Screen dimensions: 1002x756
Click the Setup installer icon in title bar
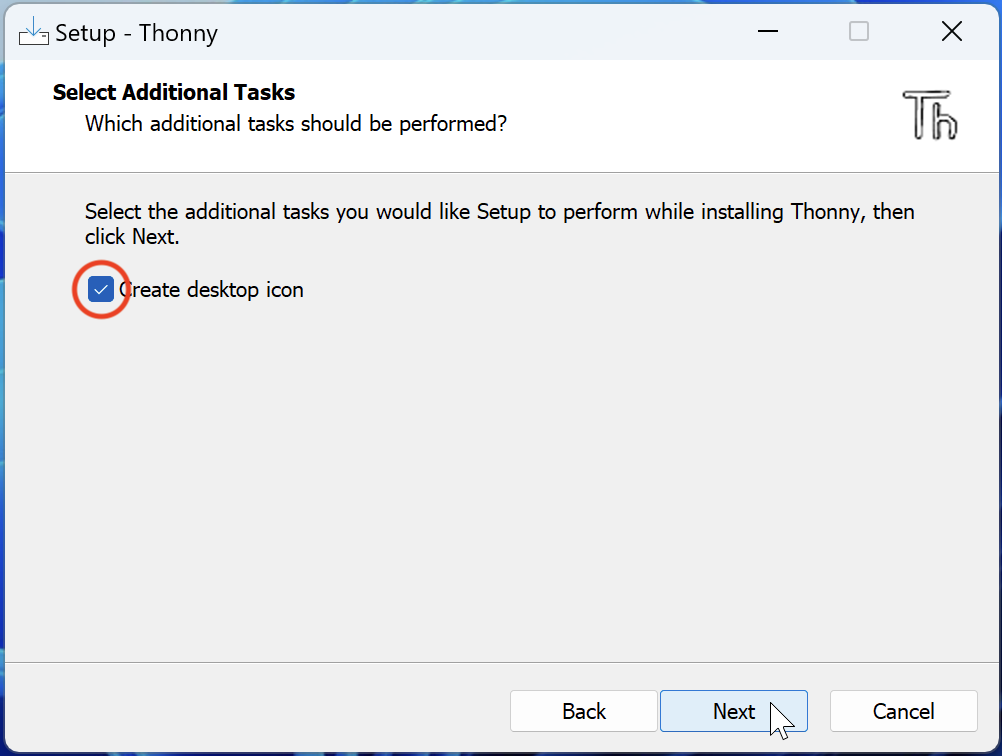tap(33, 32)
